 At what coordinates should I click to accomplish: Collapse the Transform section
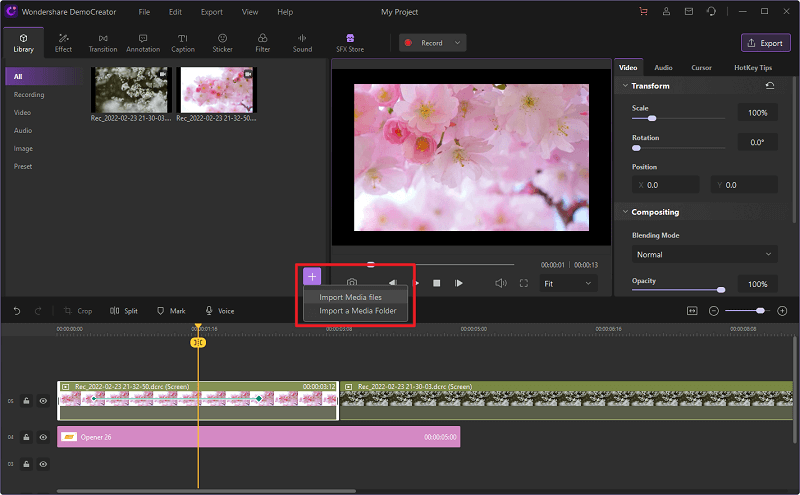[x=625, y=86]
